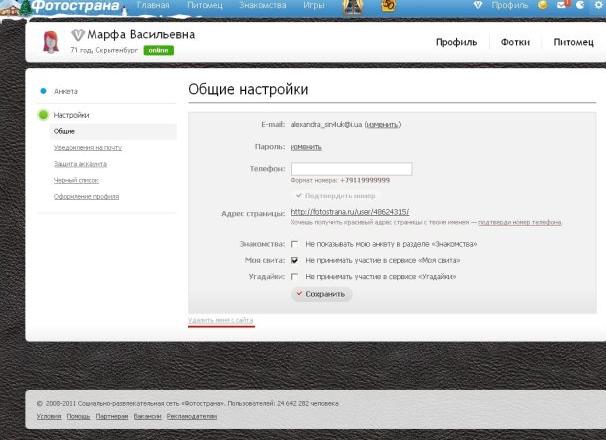Click the yellow 50 bonus icon

pyautogui.click(x=388, y=5)
